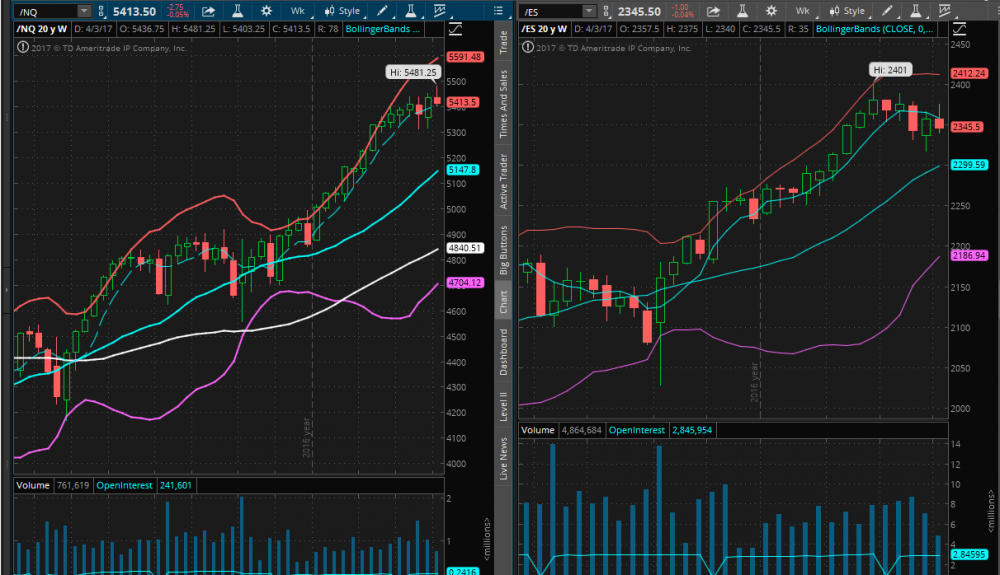Screen dimensions: 1000x575
Task: Open the share menu on the /NQ chart
Action: 207,11
